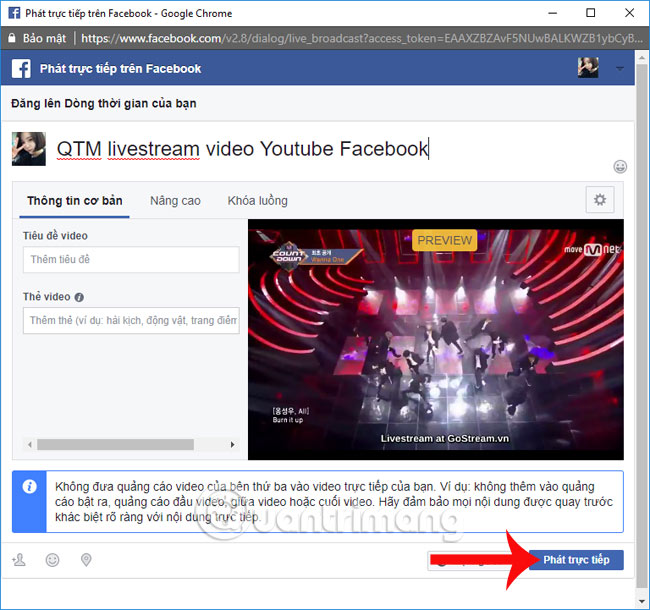This screenshot has height=610, width=650.
Task: Open the 'Khóa luồng' tab
Action: [257, 201]
